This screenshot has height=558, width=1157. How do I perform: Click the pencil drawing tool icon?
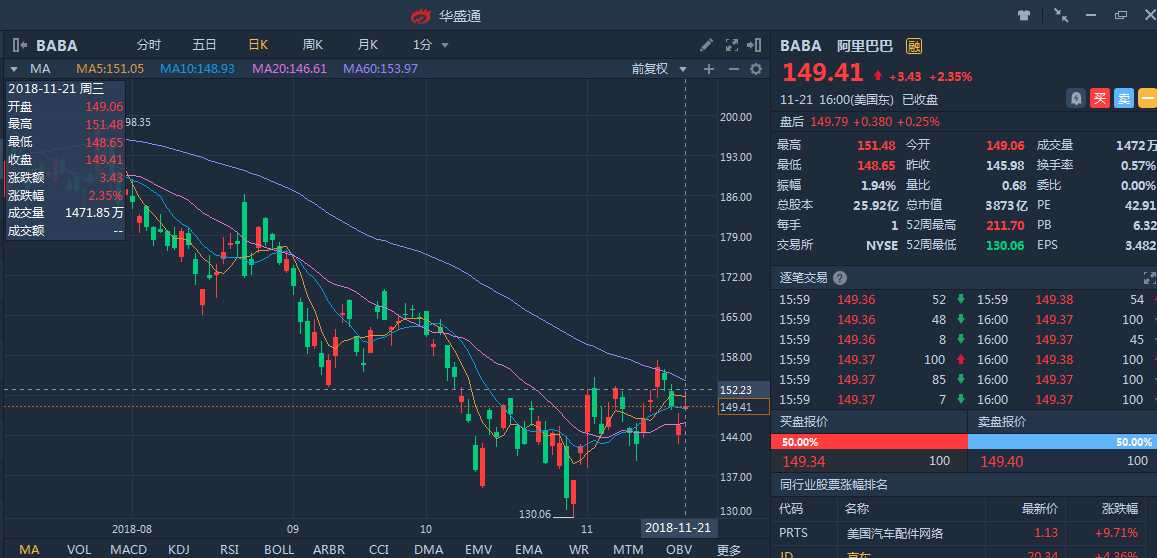coord(706,45)
